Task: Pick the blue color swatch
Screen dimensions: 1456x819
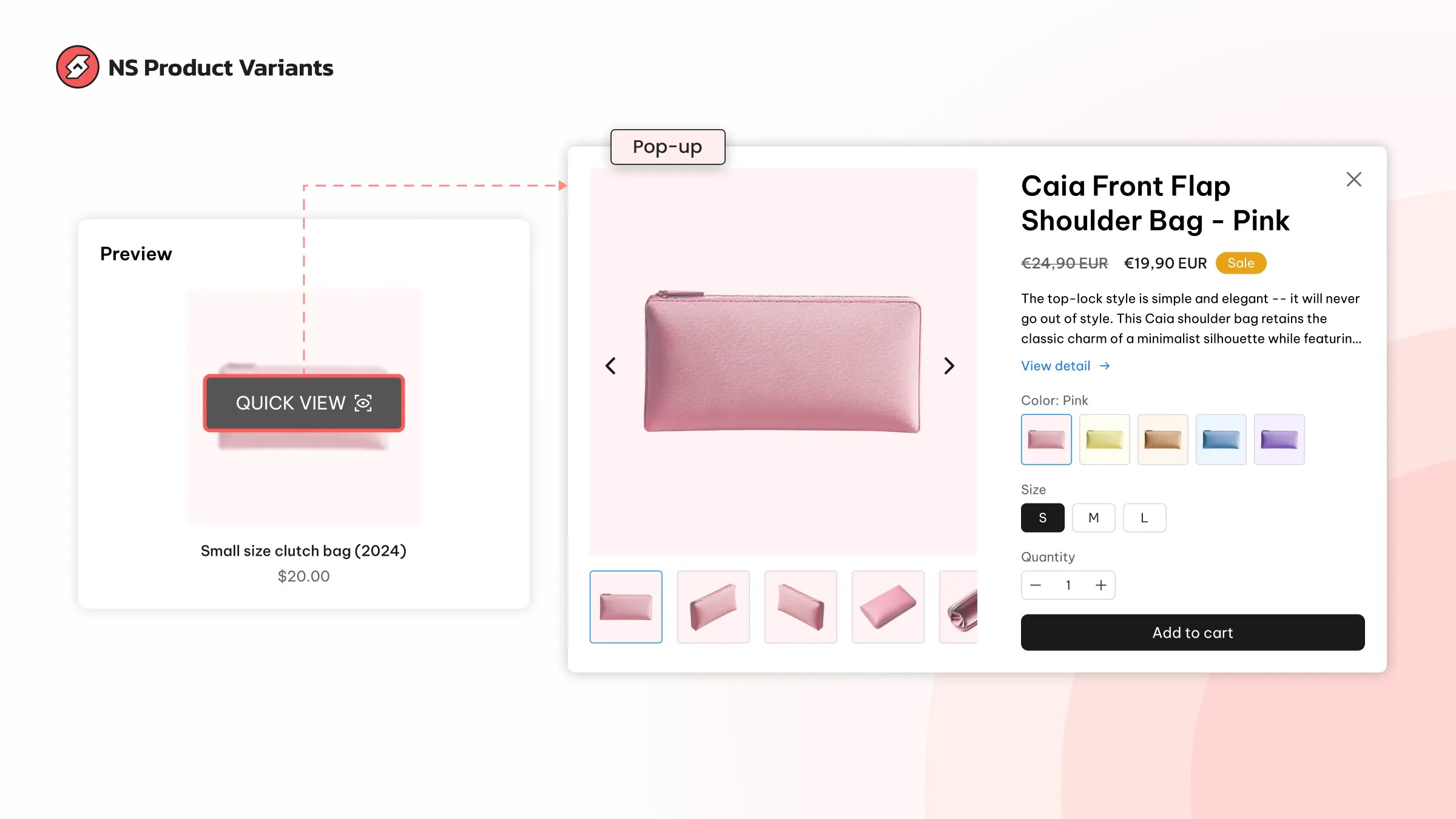Action: pos(1221,439)
